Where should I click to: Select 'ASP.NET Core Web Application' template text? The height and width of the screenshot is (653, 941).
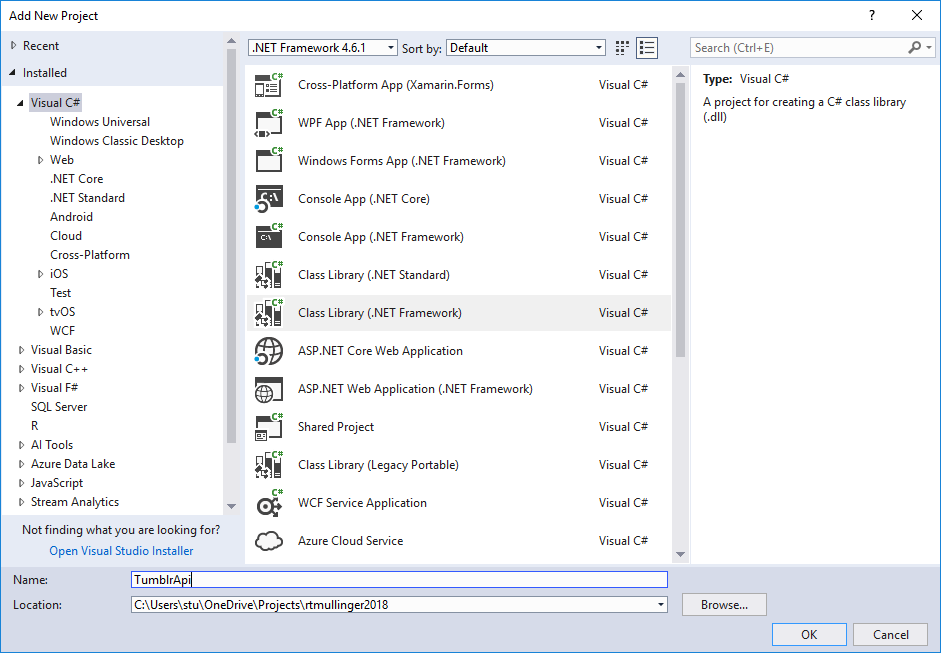[x=380, y=351]
